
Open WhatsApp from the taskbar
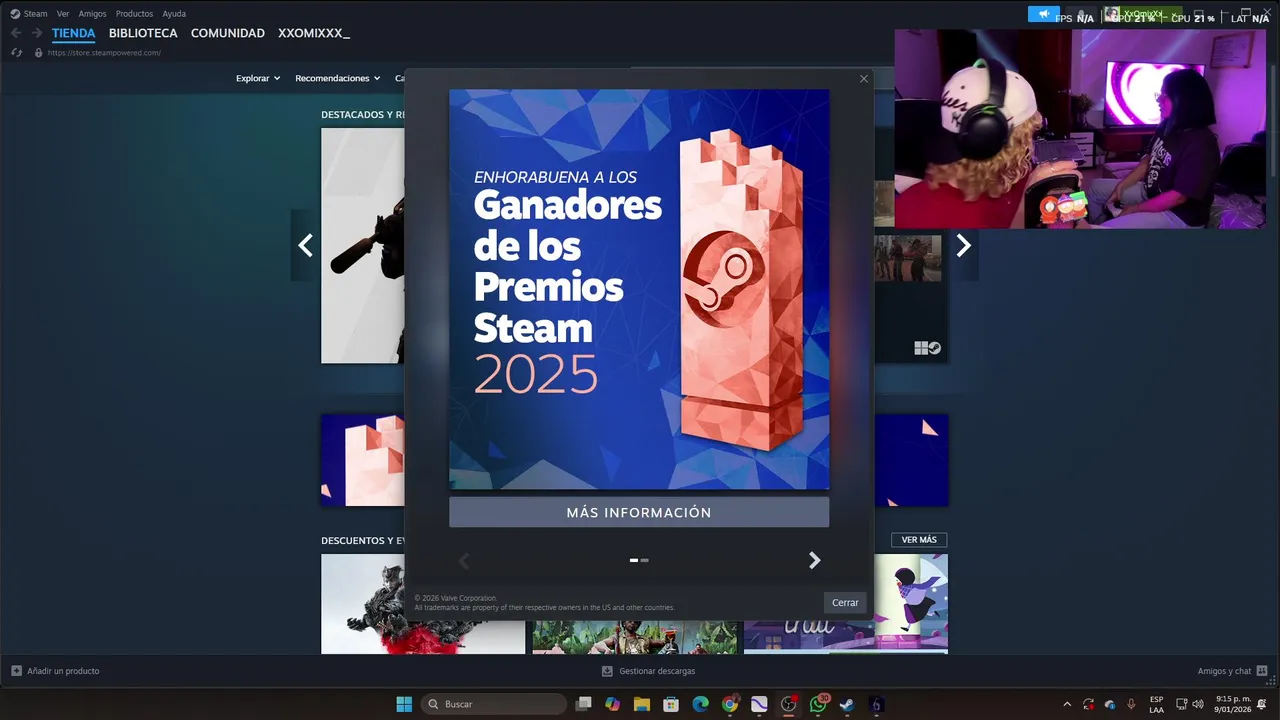[818, 704]
